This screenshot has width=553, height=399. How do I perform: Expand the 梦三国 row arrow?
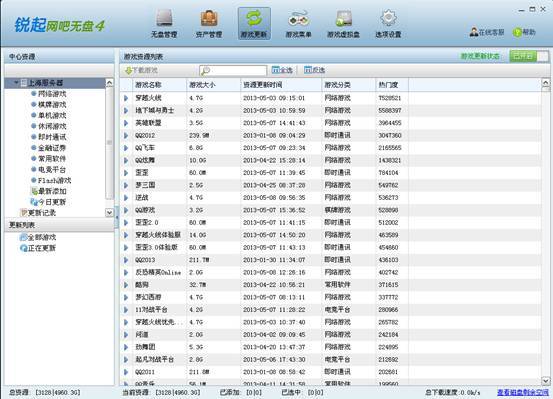click(126, 185)
